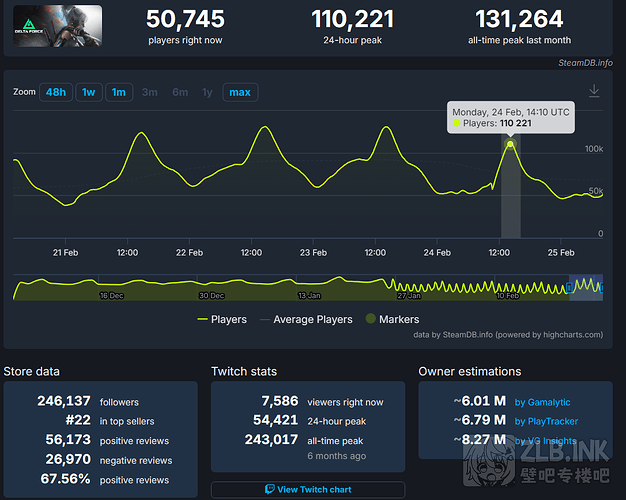This screenshot has width=626, height=500.
Task: Click the 16 Dec area in the navigator timeline
Action: 112,294
